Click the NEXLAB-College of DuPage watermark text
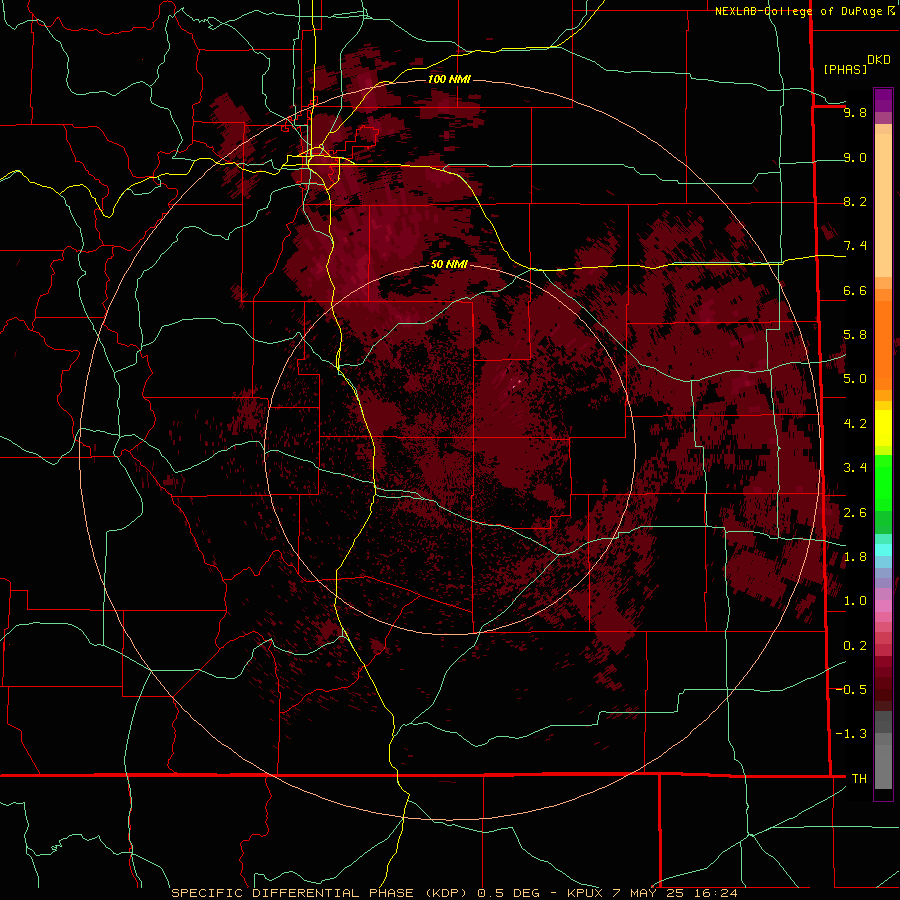 798,11
